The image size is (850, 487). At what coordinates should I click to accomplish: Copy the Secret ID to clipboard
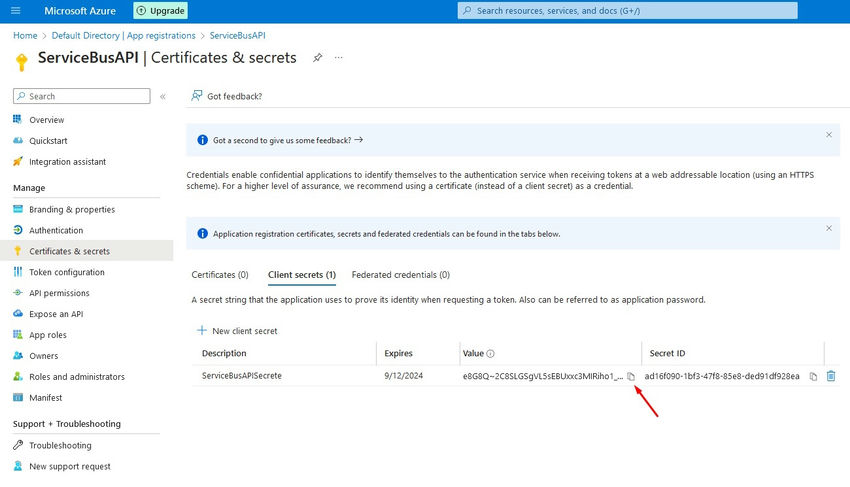point(813,376)
